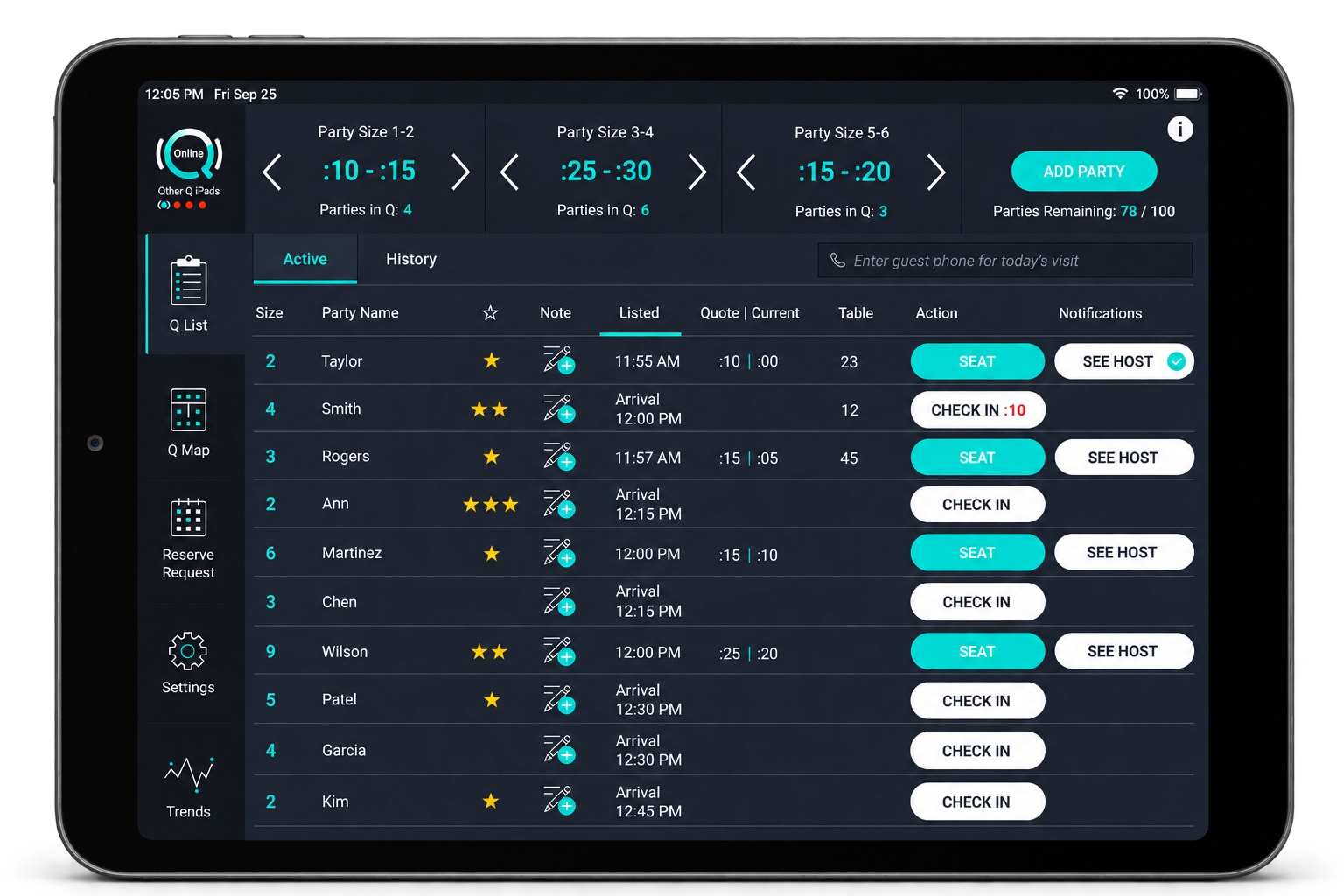Toggle See Host notification for Wilson
Screen dimensions: 1344x896
click(x=1123, y=651)
